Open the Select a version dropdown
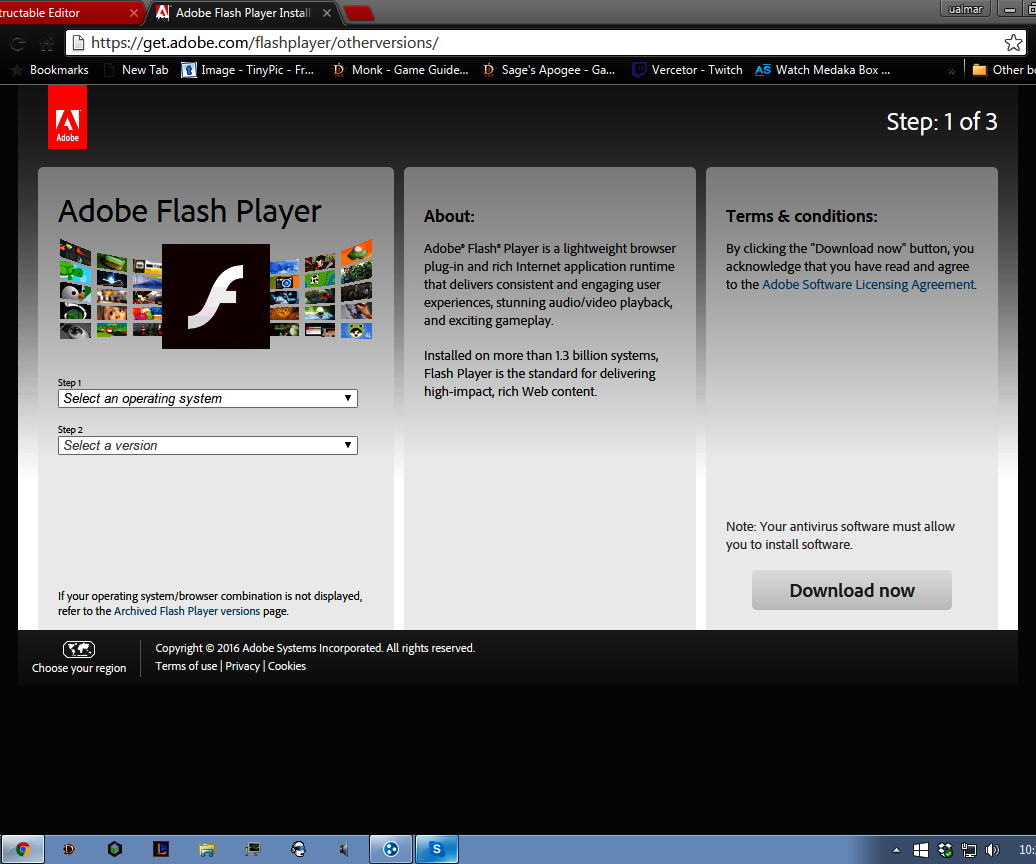1036x864 pixels. [x=207, y=445]
